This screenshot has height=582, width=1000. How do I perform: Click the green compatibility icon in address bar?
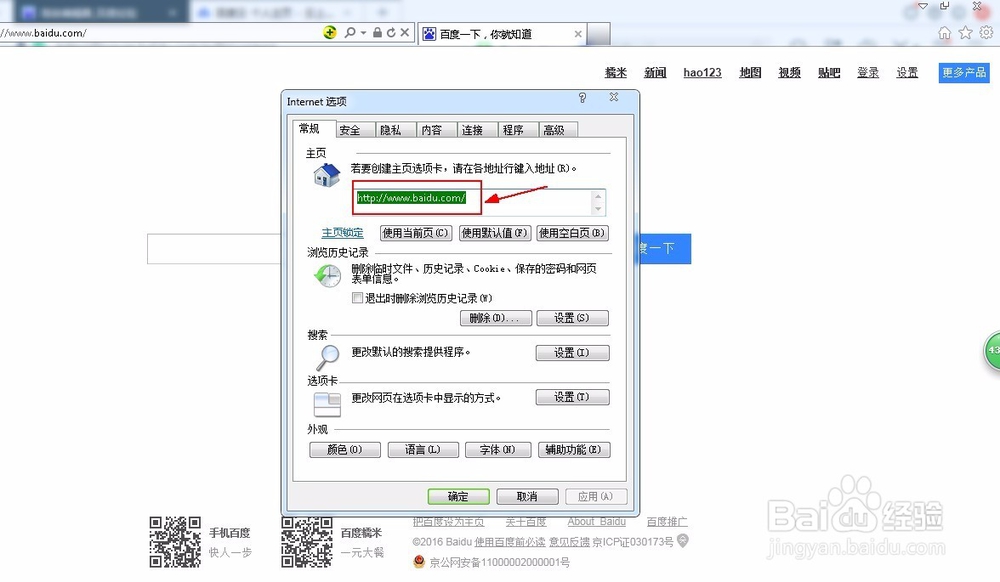tap(330, 33)
